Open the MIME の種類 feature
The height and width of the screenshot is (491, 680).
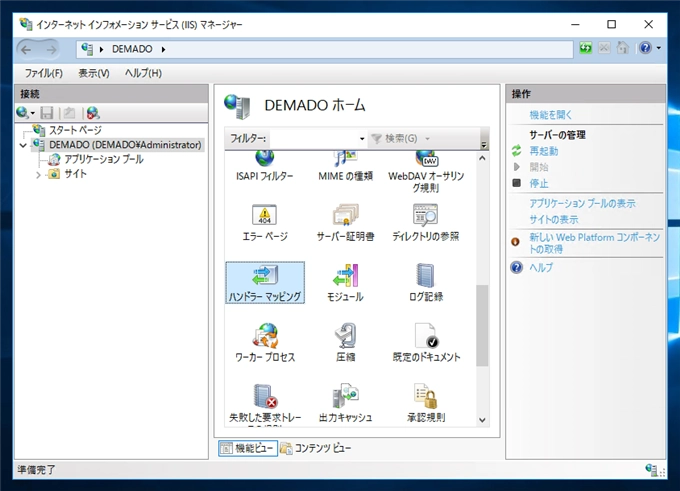point(345,166)
